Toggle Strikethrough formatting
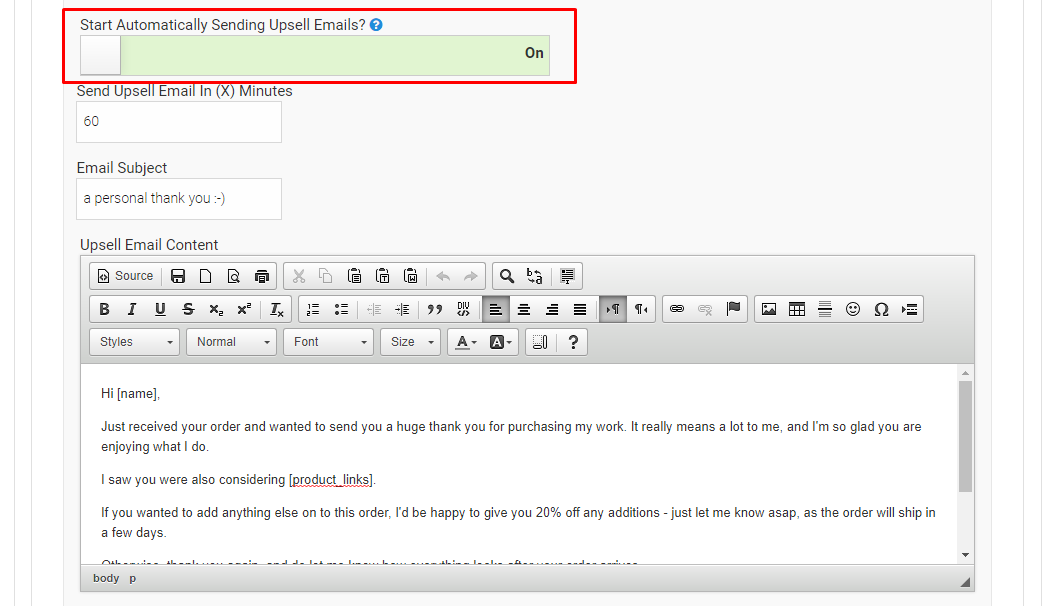This screenshot has height=606, width=1057. [x=188, y=309]
